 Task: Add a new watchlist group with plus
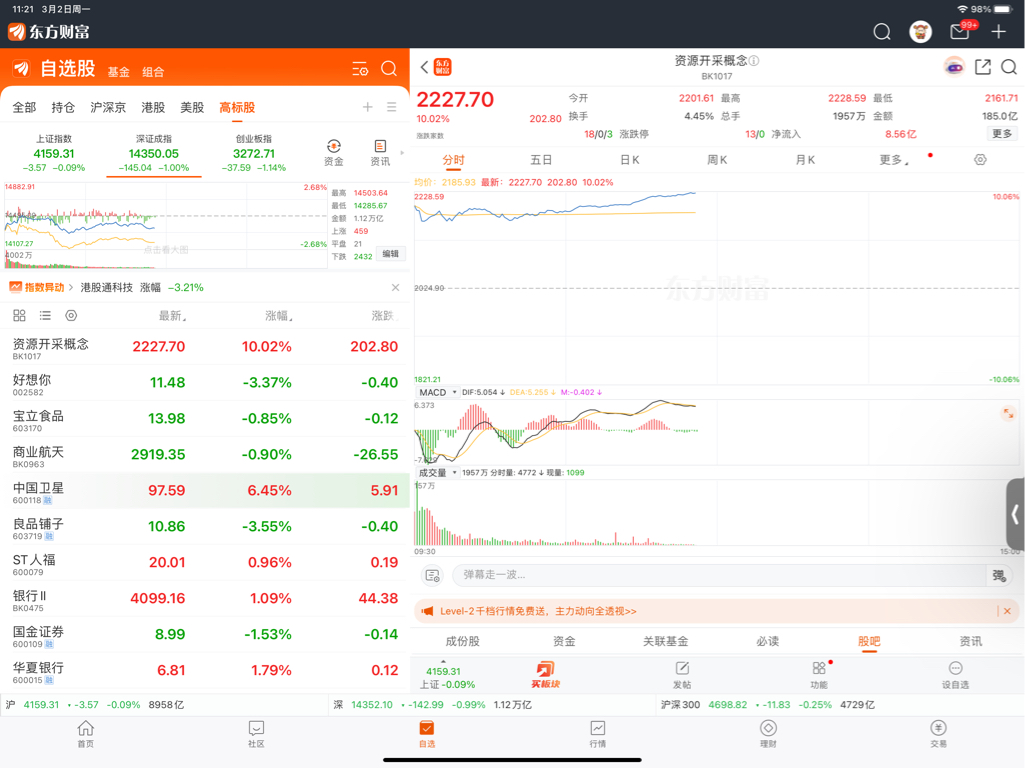pyautogui.click(x=367, y=107)
